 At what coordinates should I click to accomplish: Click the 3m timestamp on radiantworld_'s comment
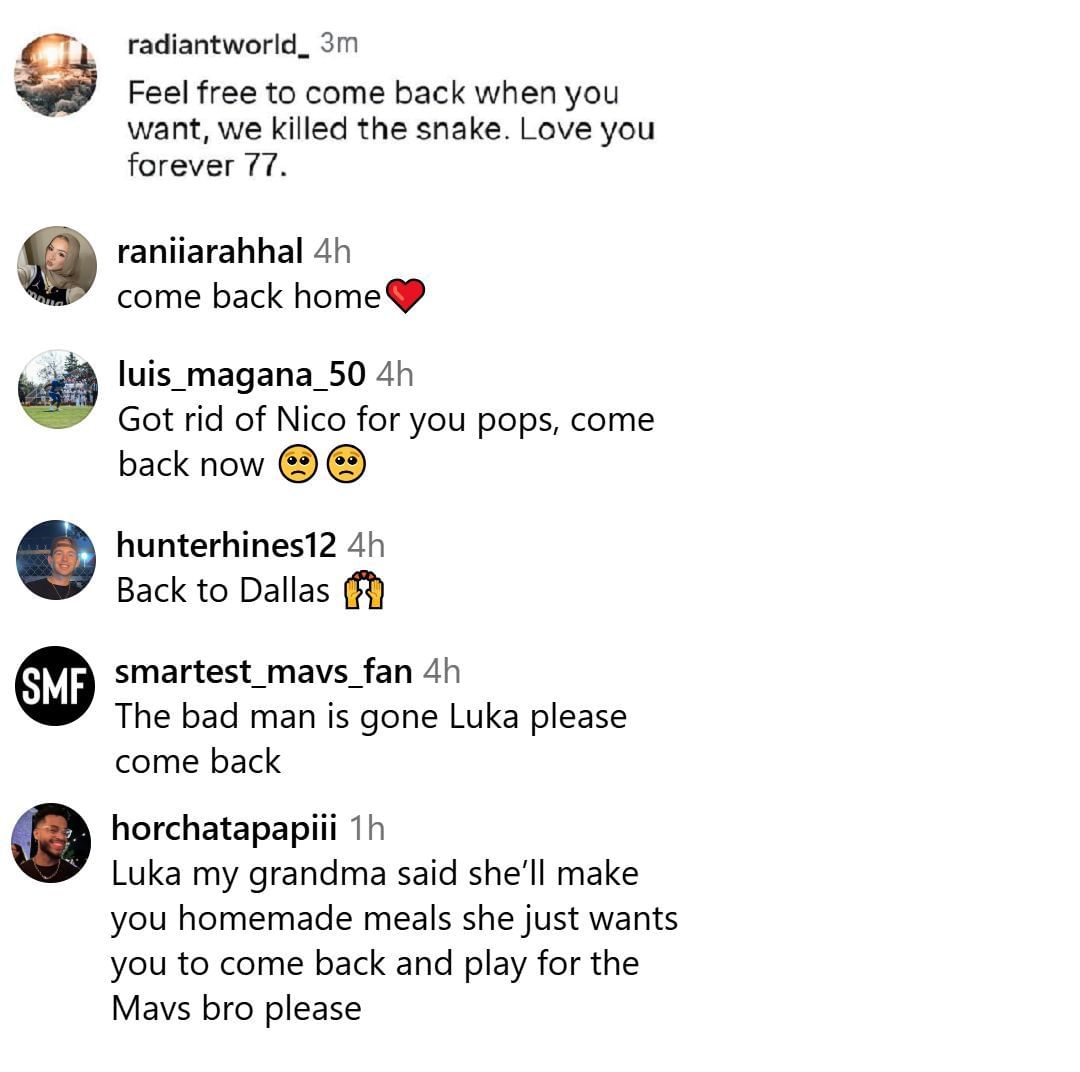click(x=341, y=42)
